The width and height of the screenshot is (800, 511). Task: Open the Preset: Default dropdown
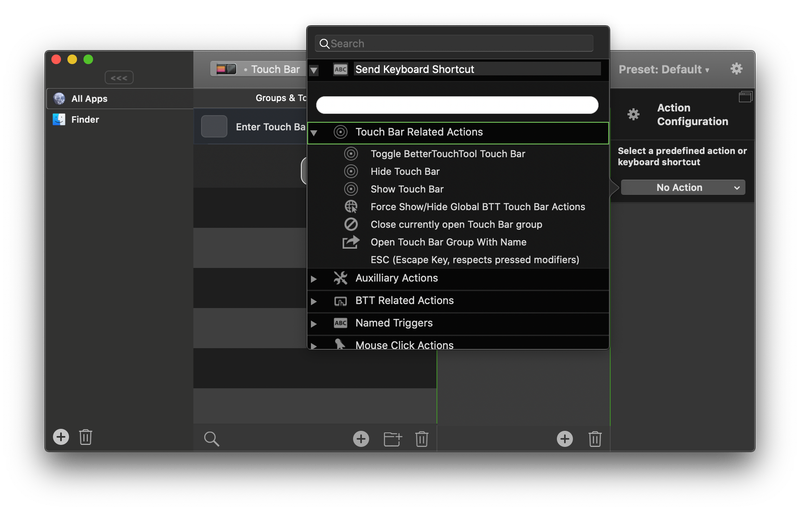[x=664, y=69]
